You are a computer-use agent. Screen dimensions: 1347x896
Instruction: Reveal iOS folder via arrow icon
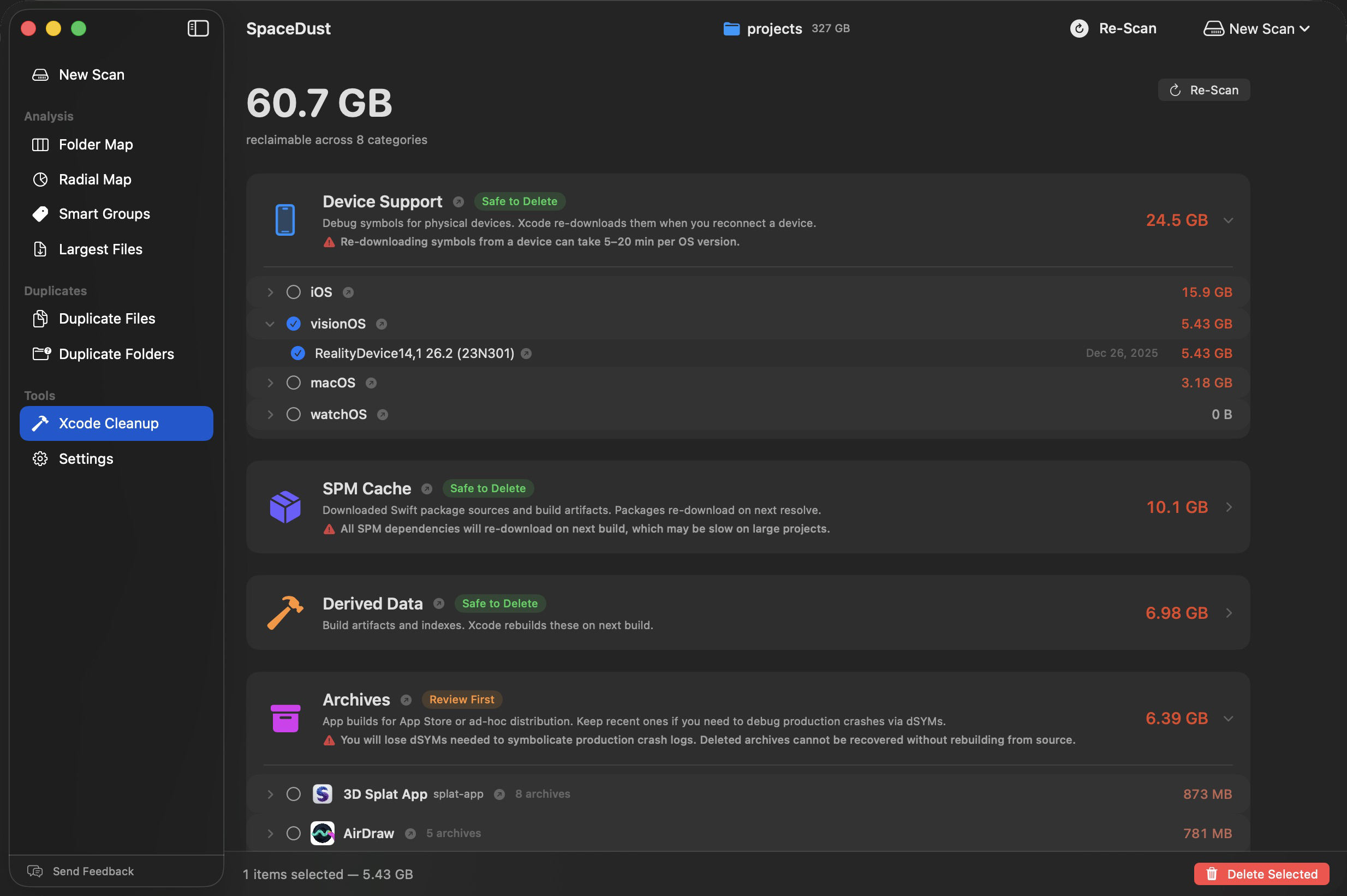(x=348, y=292)
